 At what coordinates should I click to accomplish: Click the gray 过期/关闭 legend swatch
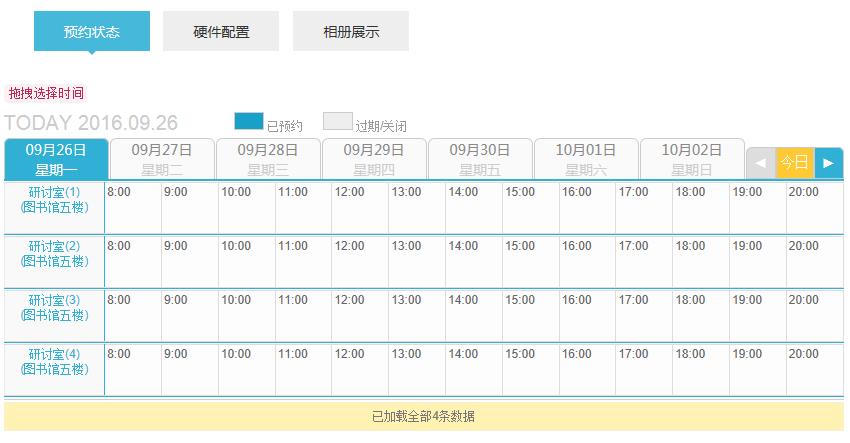pyautogui.click(x=338, y=121)
